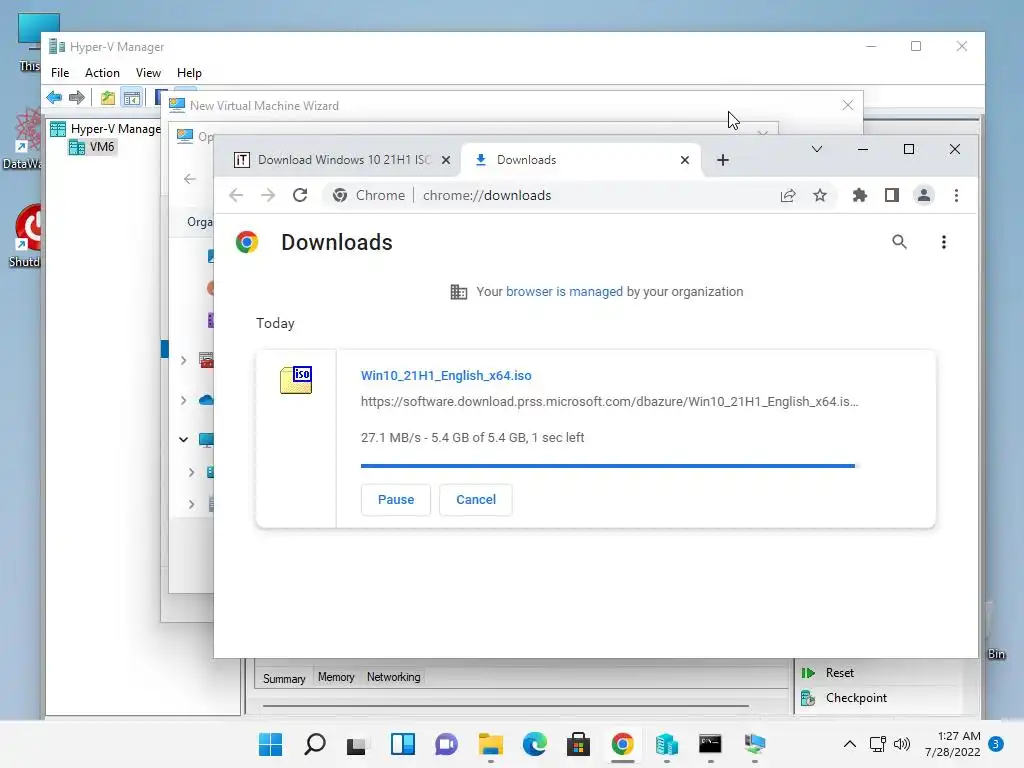Open the Widgets taskbar icon
Screen dimensions: 1024x768
(x=403, y=744)
